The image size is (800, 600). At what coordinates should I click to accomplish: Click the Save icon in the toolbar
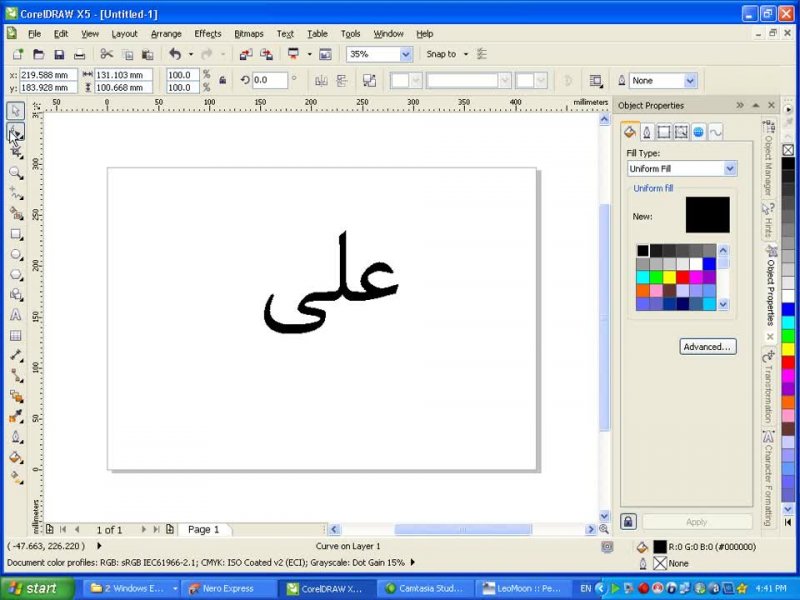pos(59,54)
